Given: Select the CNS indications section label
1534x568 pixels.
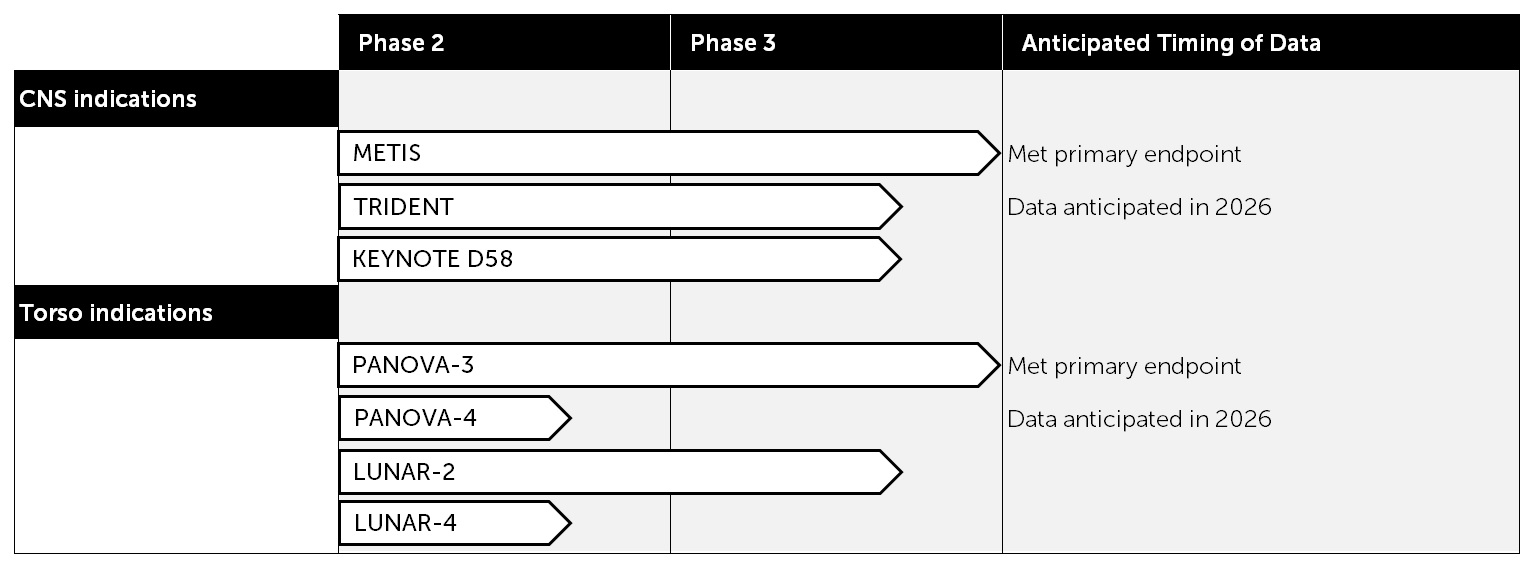Looking at the screenshot, I should click(x=108, y=99).
